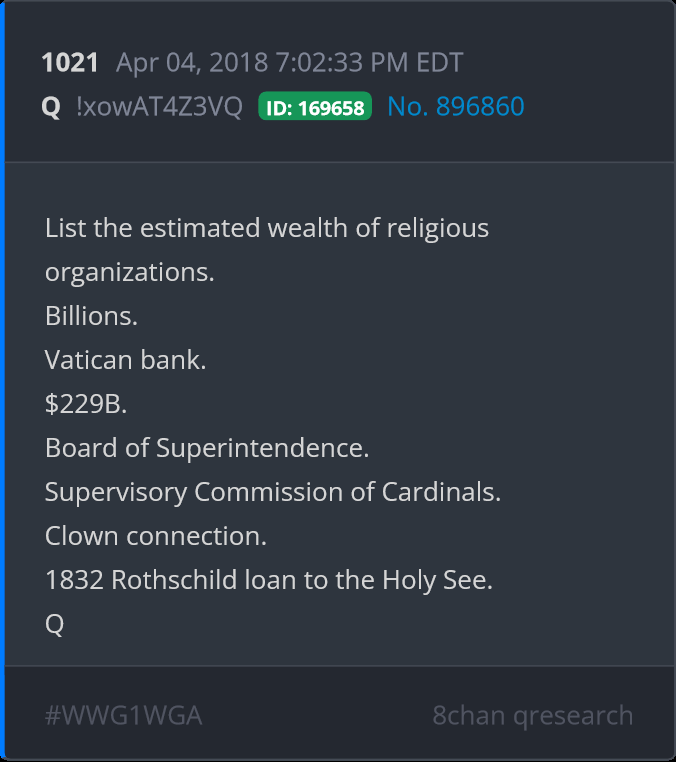Click the '1832 Rothschild loan' line
The width and height of the screenshot is (676, 762).
[x=269, y=580]
